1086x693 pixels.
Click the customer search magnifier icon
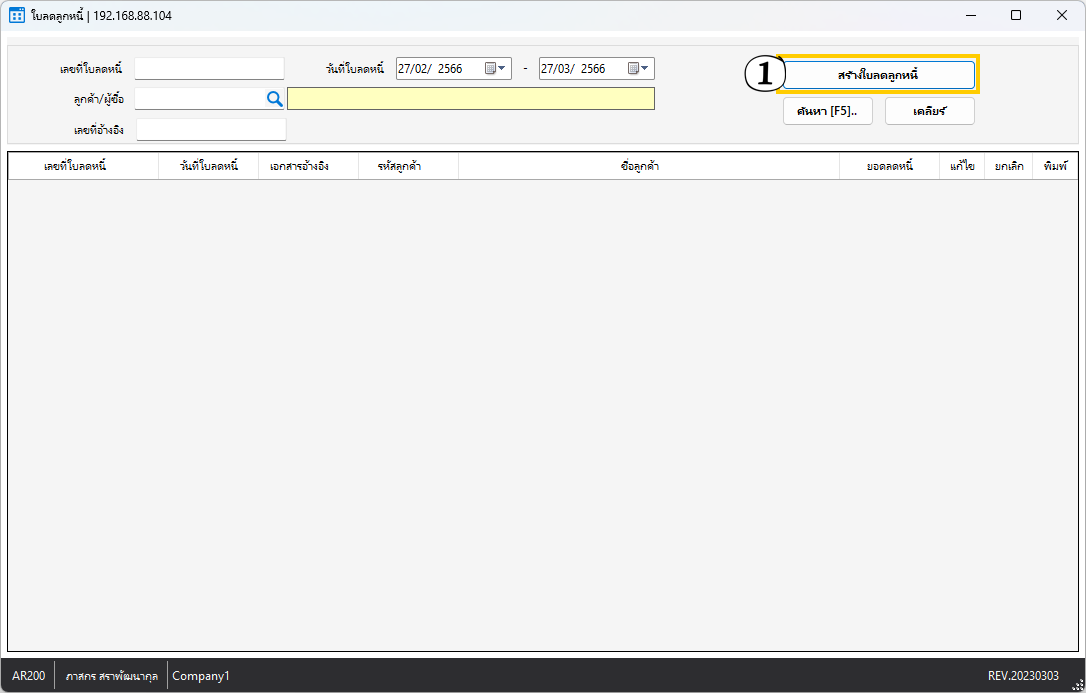pos(274,98)
